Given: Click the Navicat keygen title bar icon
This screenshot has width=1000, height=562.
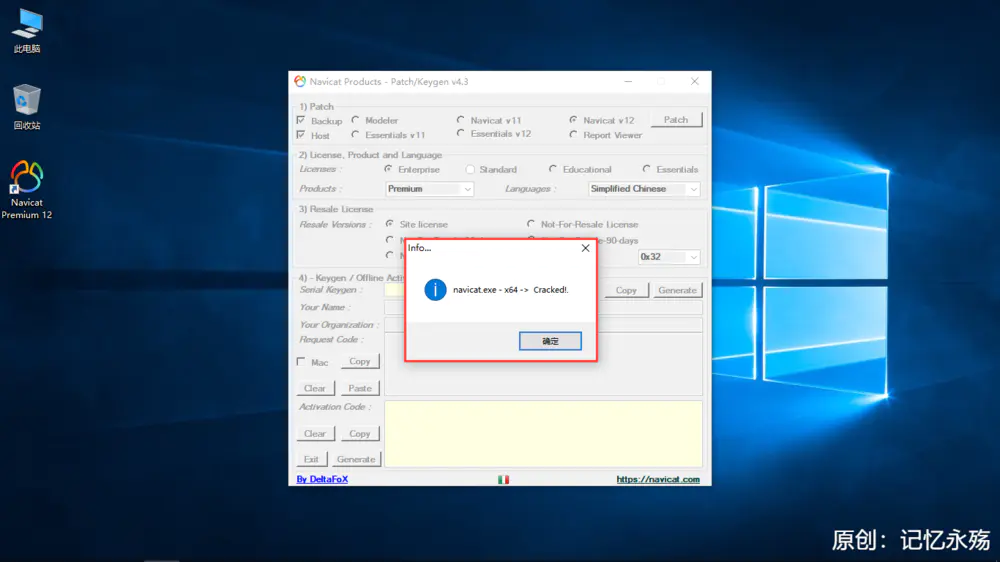Looking at the screenshot, I should 300,82.
